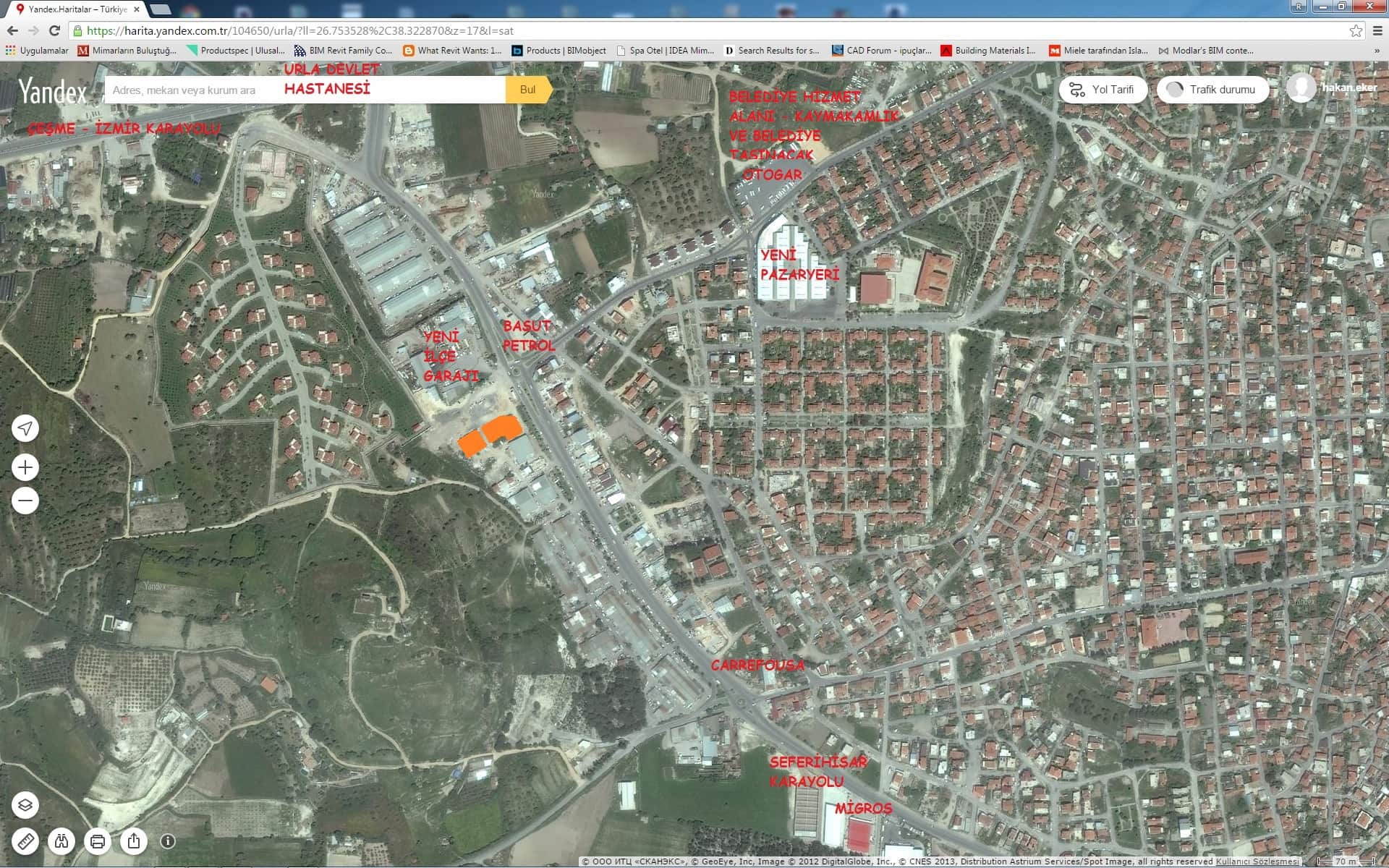
Task: Open the BIM Revit Family bookmark
Action: pyautogui.click(x=343, y=51)
